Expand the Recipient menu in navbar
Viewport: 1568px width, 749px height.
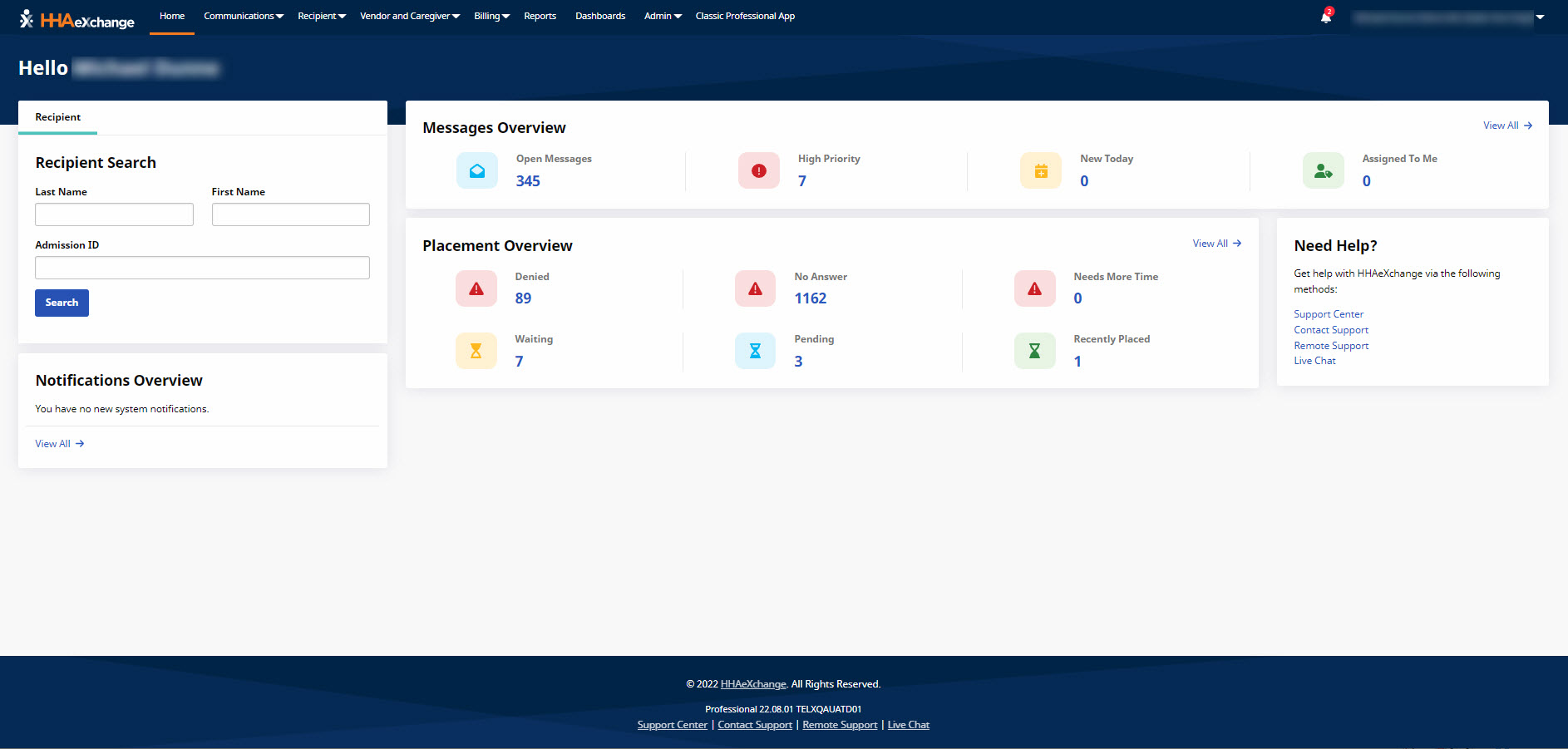tap(322, 17)
